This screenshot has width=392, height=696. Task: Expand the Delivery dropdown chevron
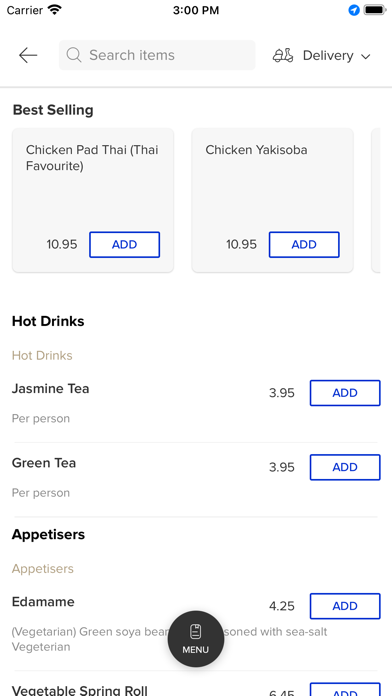(x=366, y=56)
